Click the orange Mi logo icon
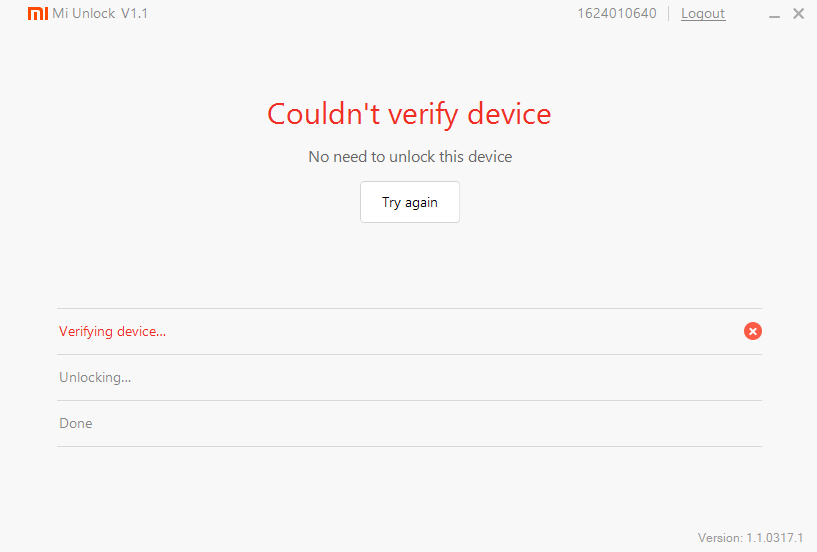 tap(37, 14)
